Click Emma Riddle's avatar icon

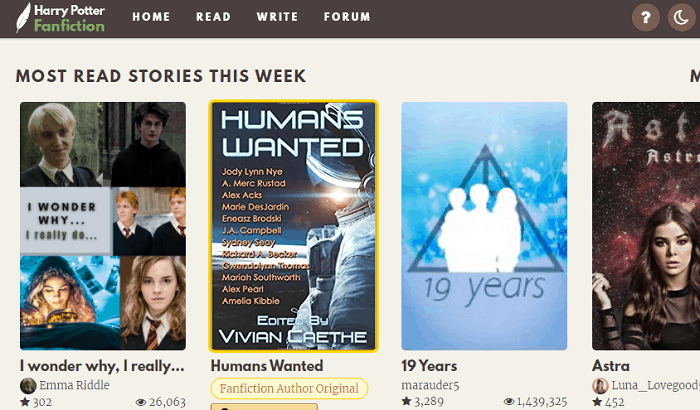28,385
